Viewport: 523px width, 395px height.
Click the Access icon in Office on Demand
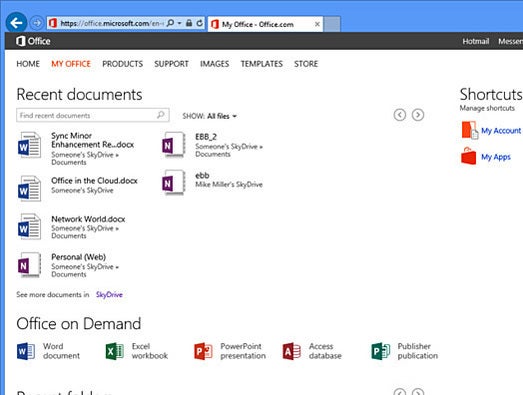click(x=292, y=351)
